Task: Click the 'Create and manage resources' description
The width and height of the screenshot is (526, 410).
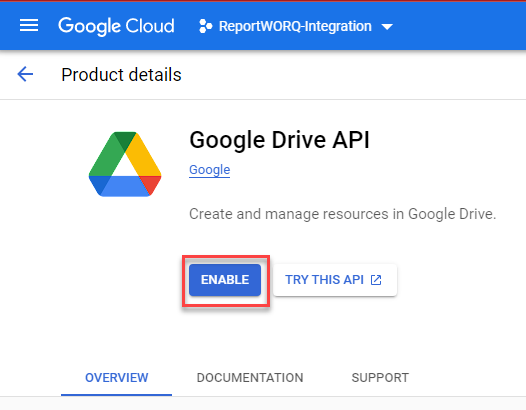Action: pos(343,214)
